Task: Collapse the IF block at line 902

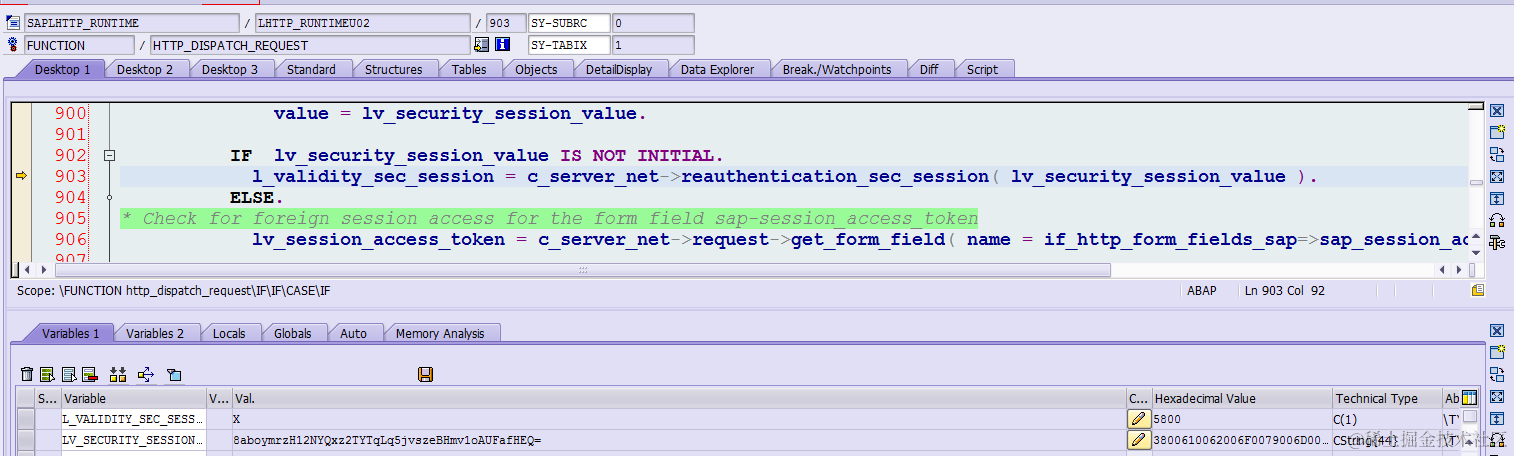Action: click(109, 155)
